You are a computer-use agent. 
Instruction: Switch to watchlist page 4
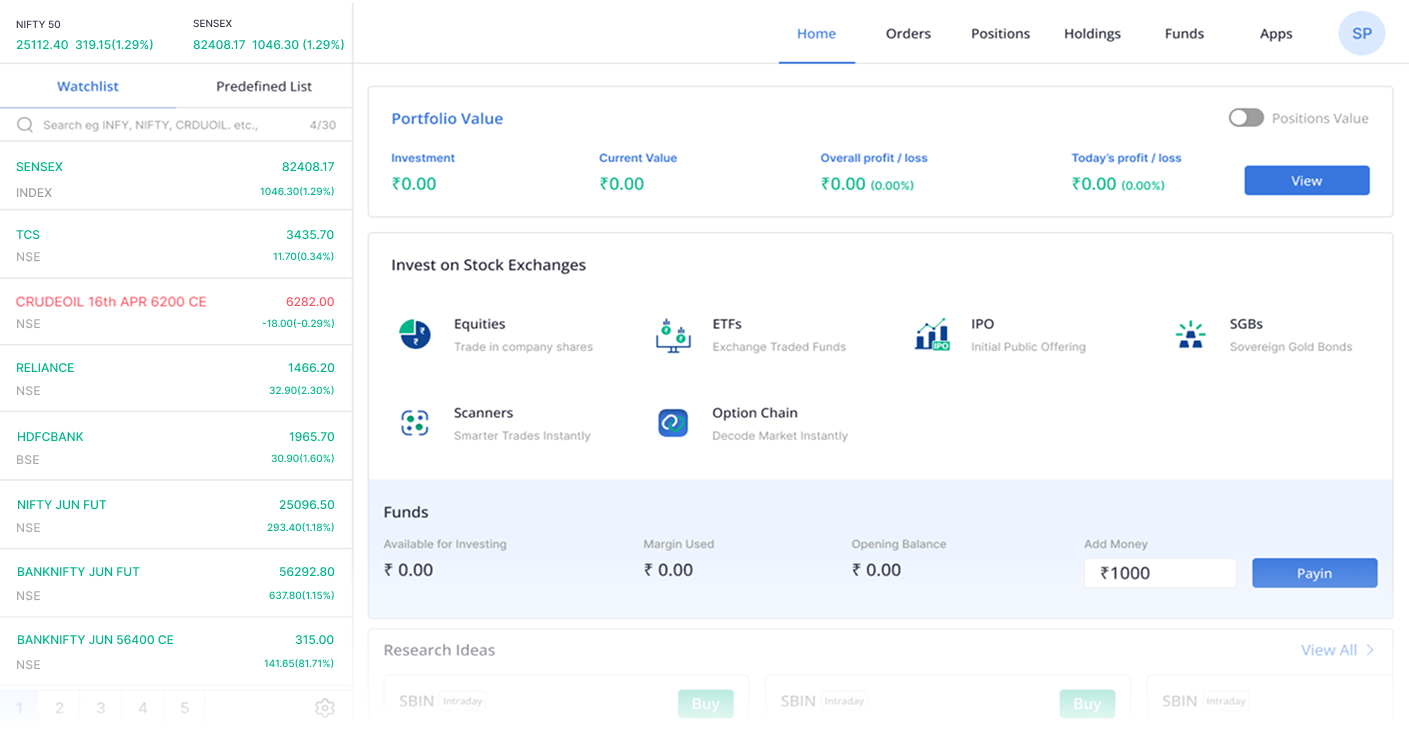[x=143, y=707]
